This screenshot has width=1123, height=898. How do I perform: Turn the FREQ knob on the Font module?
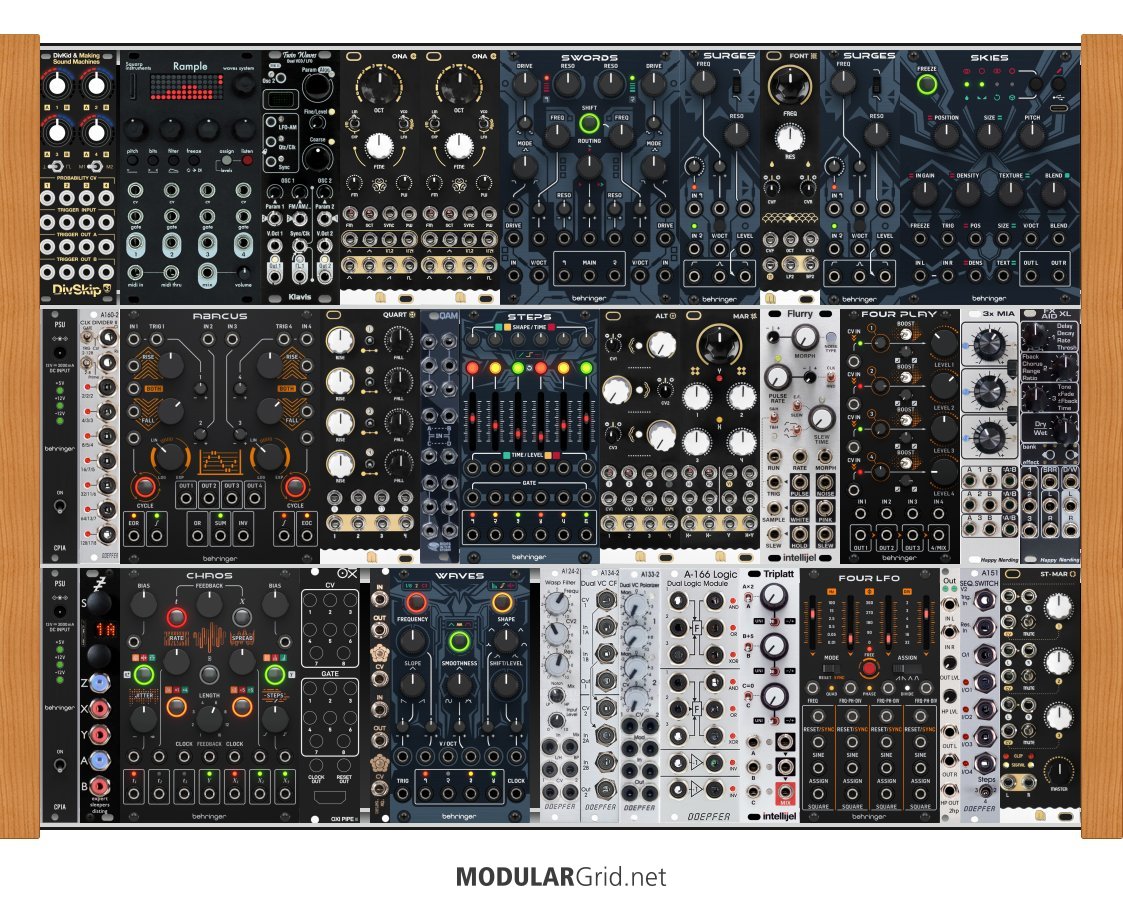789,85
